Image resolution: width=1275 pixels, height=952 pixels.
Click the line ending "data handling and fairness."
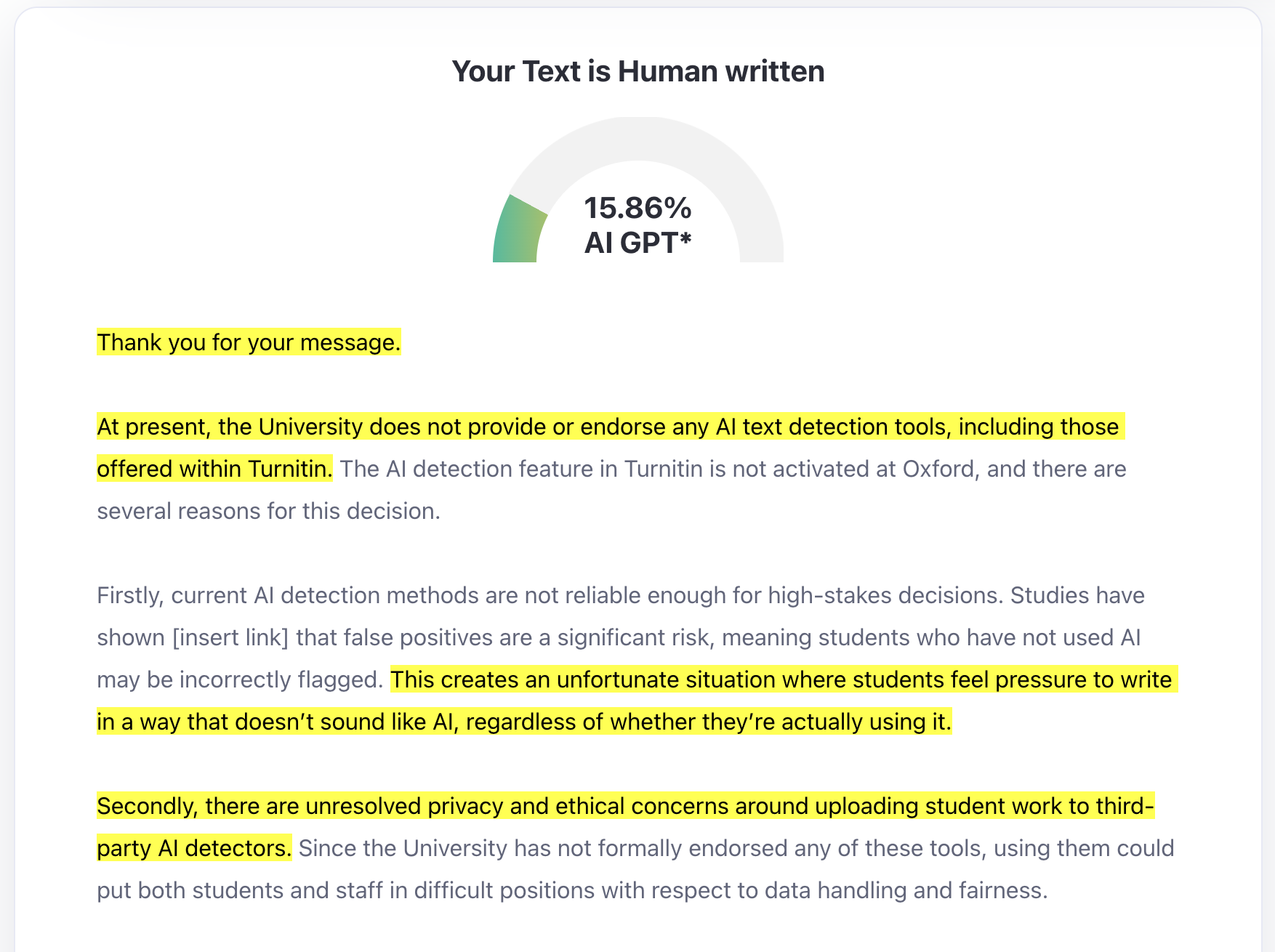point(572,890)
